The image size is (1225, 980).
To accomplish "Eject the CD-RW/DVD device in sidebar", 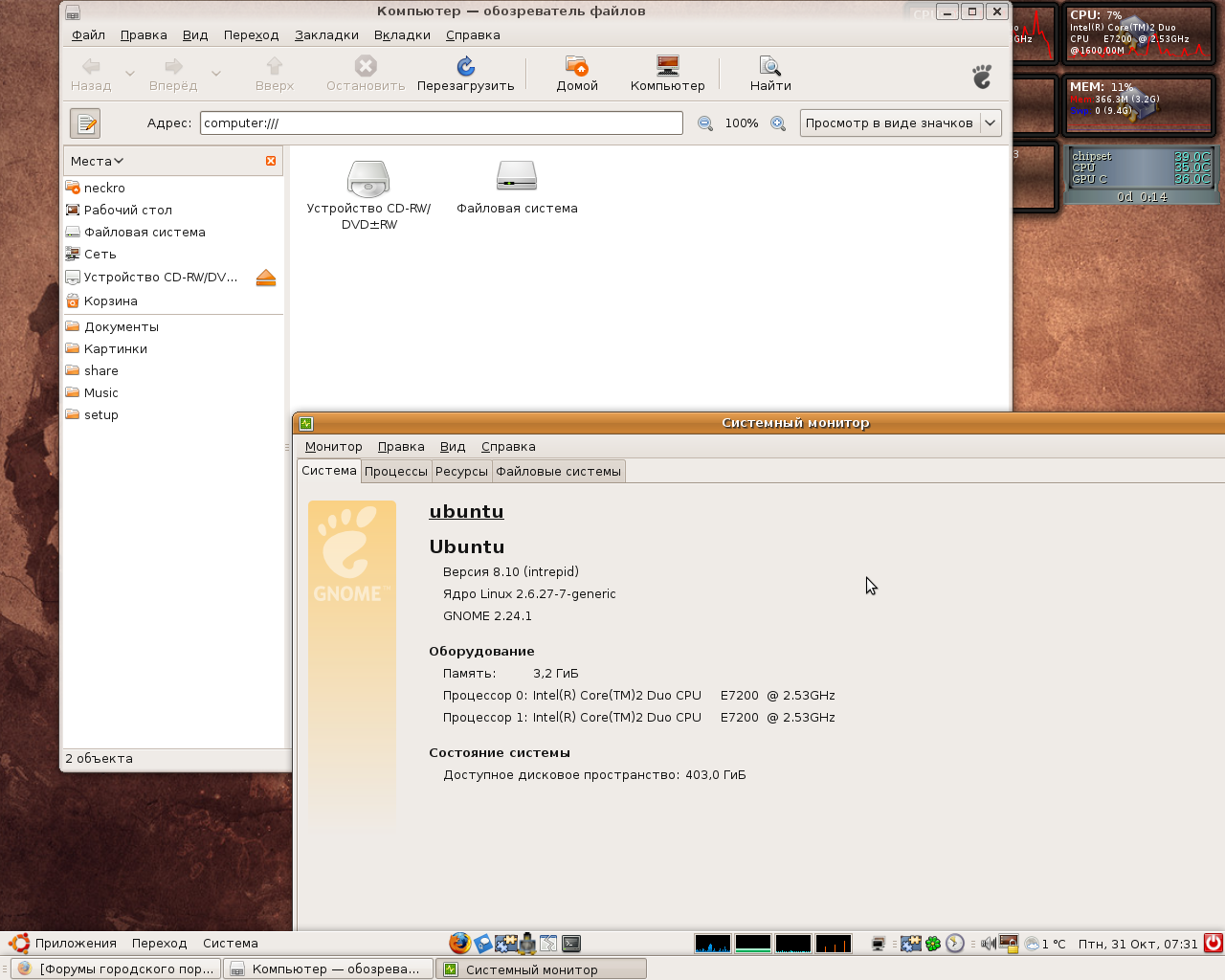I will tap(266, 278).
